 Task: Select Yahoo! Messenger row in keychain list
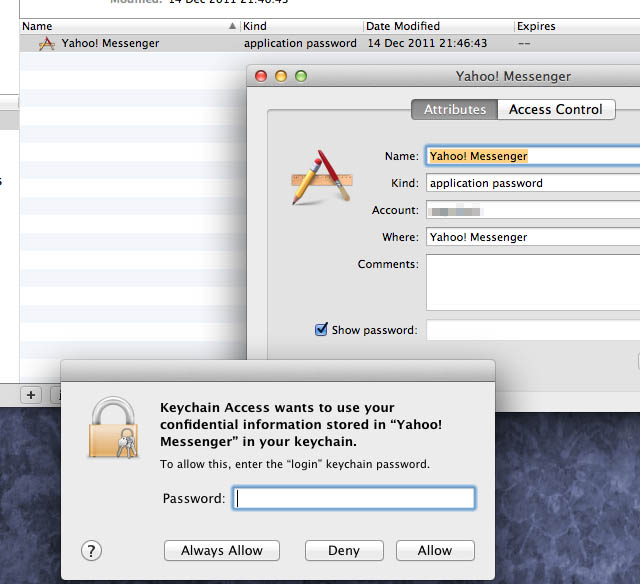[x=330, y=43]
